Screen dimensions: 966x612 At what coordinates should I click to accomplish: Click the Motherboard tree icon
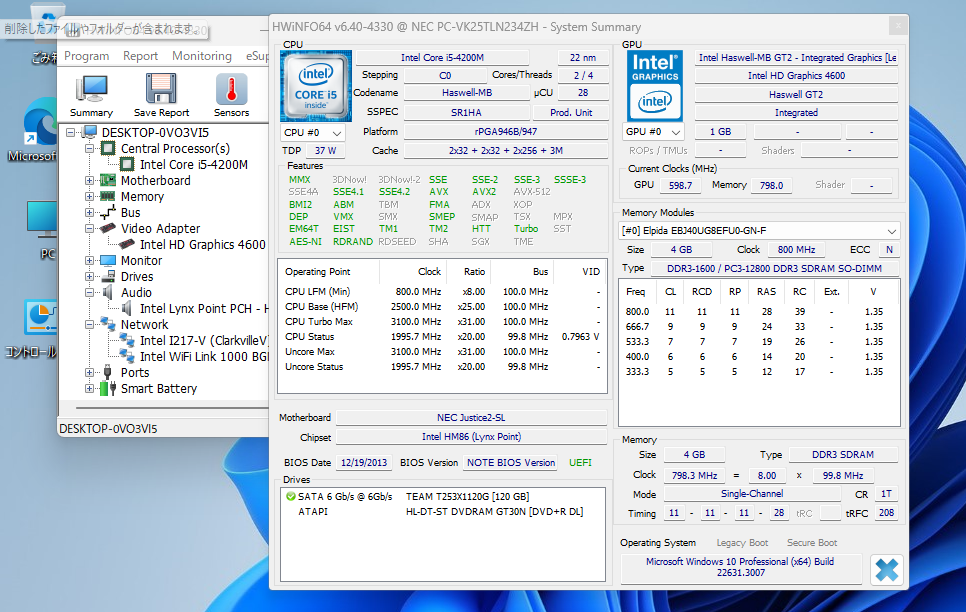click(x=108, y=180)
